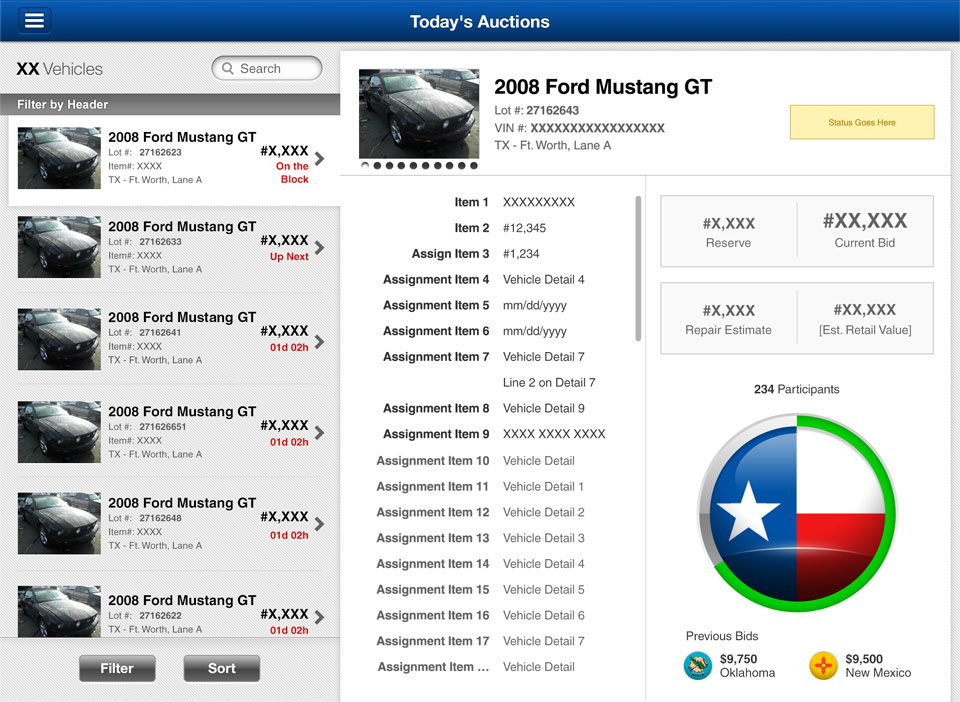Click the yellow Status Goes Here box

pyautogui.click(x=861, y=122)
